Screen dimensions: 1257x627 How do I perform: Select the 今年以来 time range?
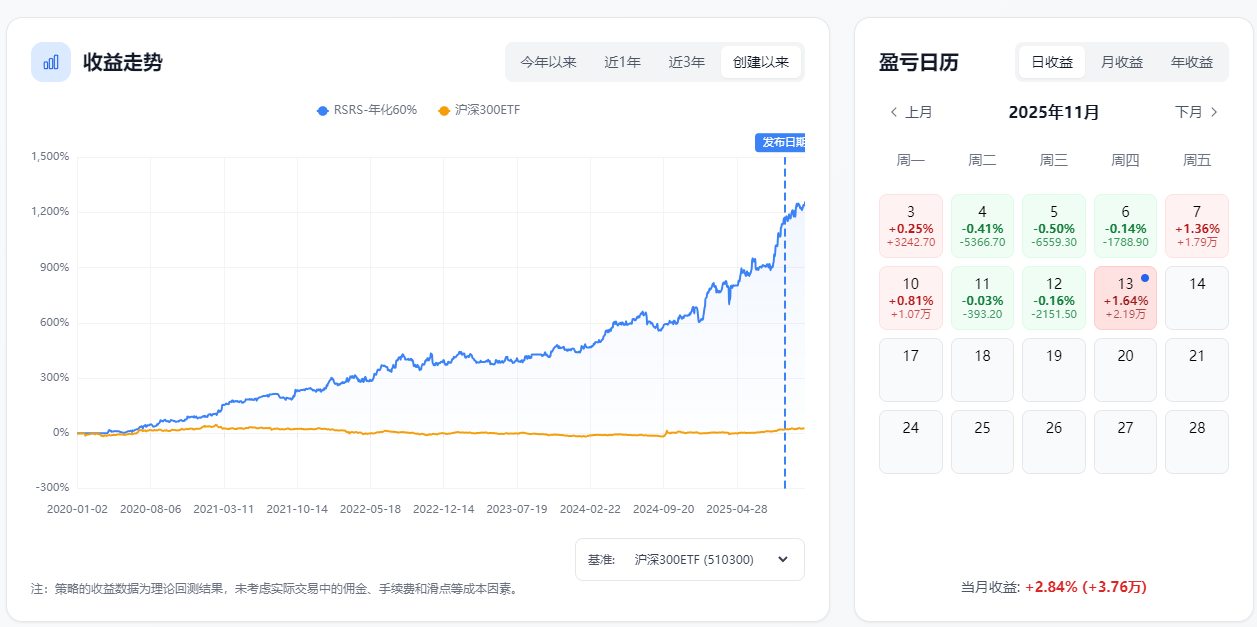point(548,62)
